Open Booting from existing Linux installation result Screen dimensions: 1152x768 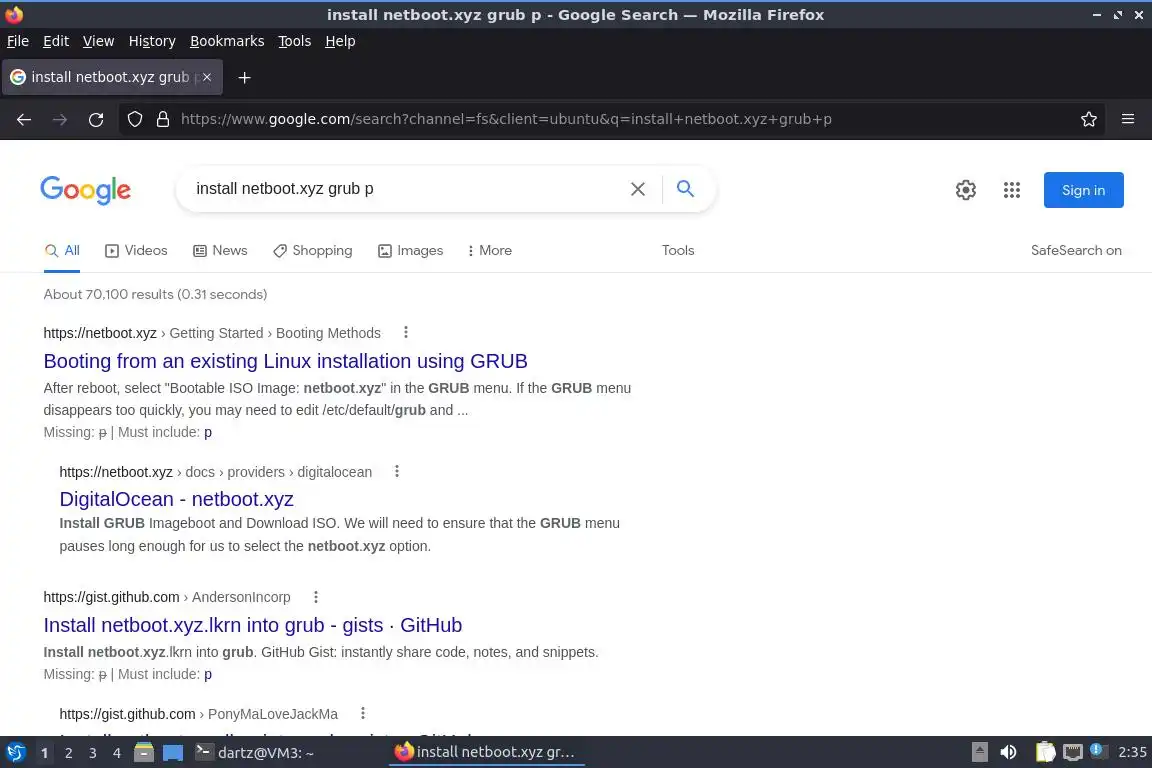tap(285, 362)
